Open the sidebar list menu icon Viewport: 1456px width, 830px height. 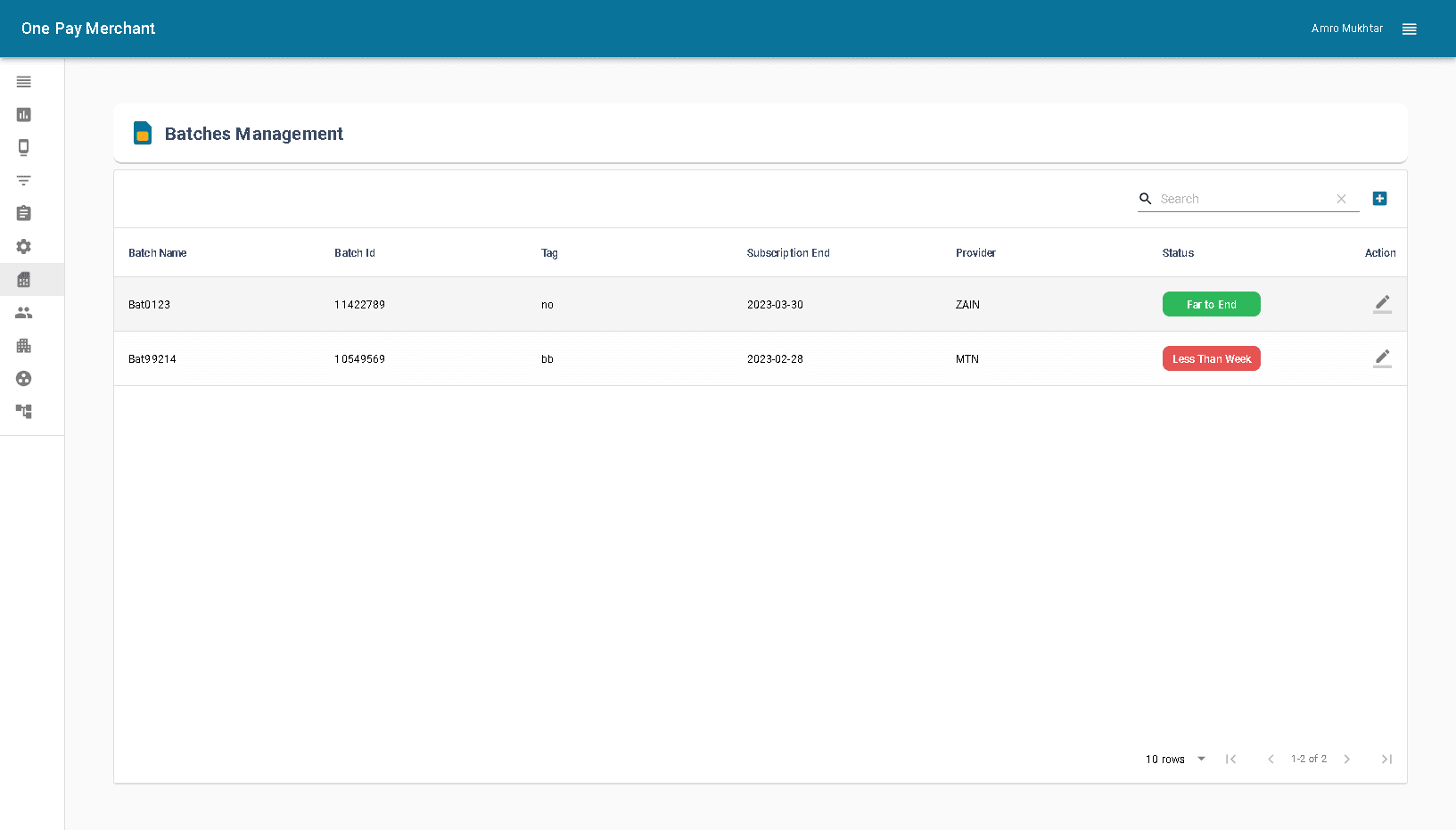click(x=23, y=82)
